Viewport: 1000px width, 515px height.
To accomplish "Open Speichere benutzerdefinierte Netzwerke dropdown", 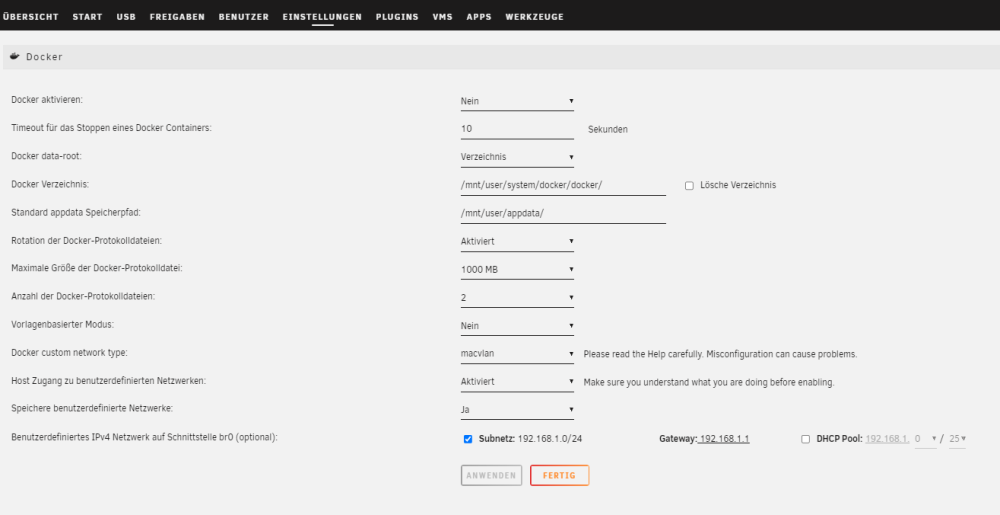I will (517, 409).
